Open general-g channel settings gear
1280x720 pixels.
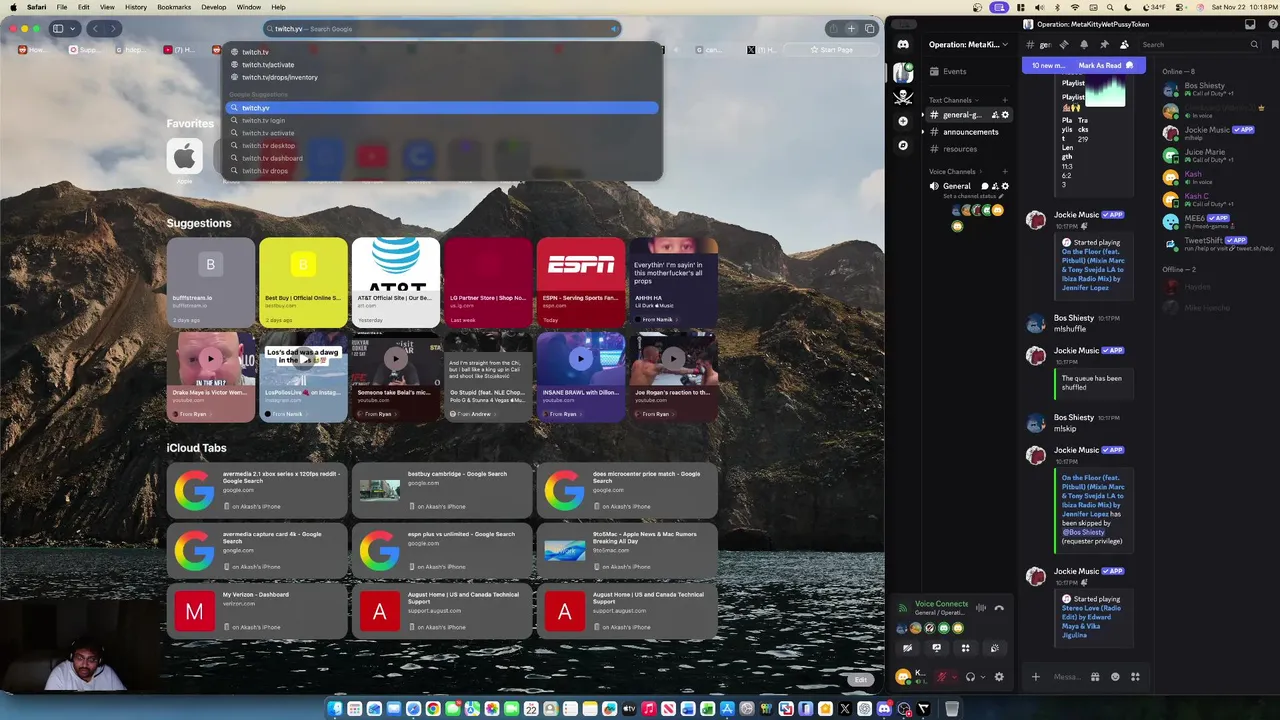pos(1005,115)
